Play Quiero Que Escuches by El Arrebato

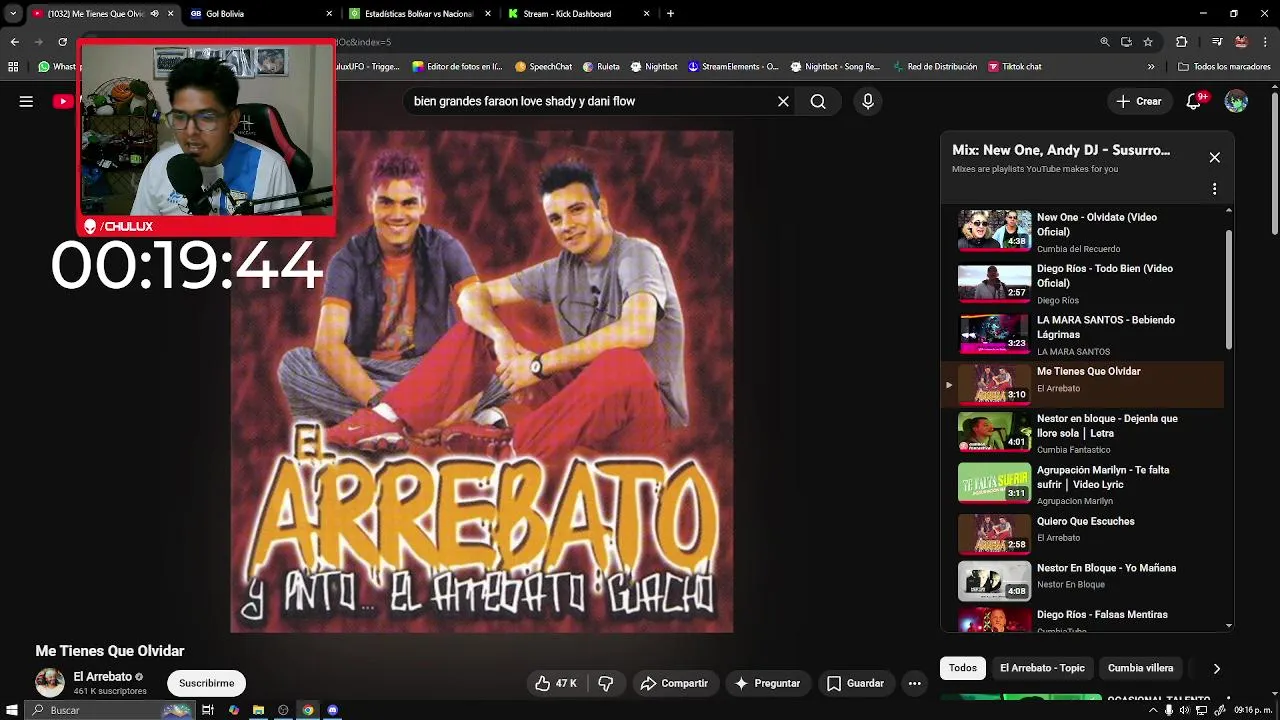click(x=1082, y=534)
